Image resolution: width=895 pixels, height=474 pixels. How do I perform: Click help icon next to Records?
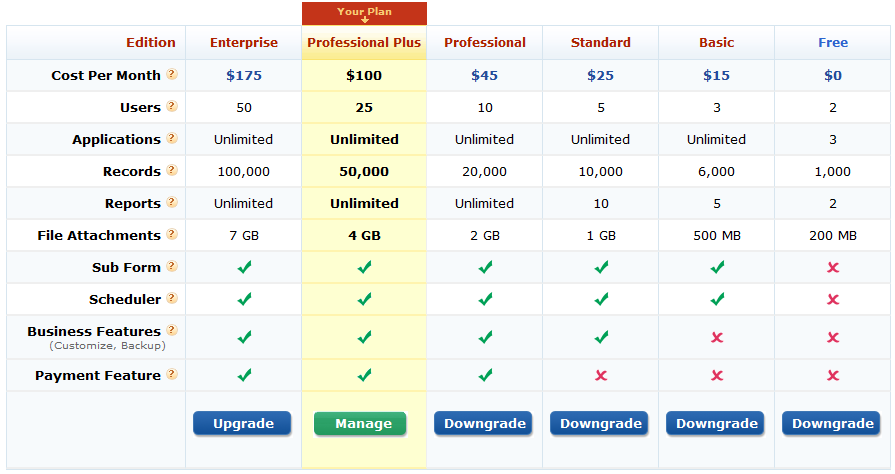point(172,171)
